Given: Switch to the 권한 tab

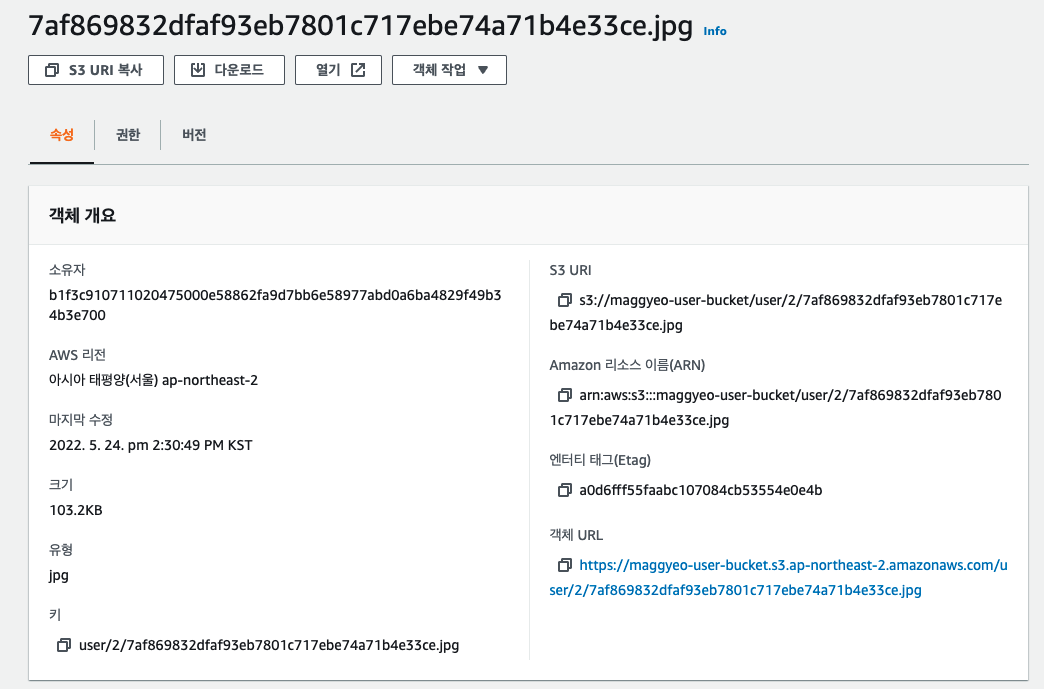Looking at the screenshot, I should pos(128,135).
